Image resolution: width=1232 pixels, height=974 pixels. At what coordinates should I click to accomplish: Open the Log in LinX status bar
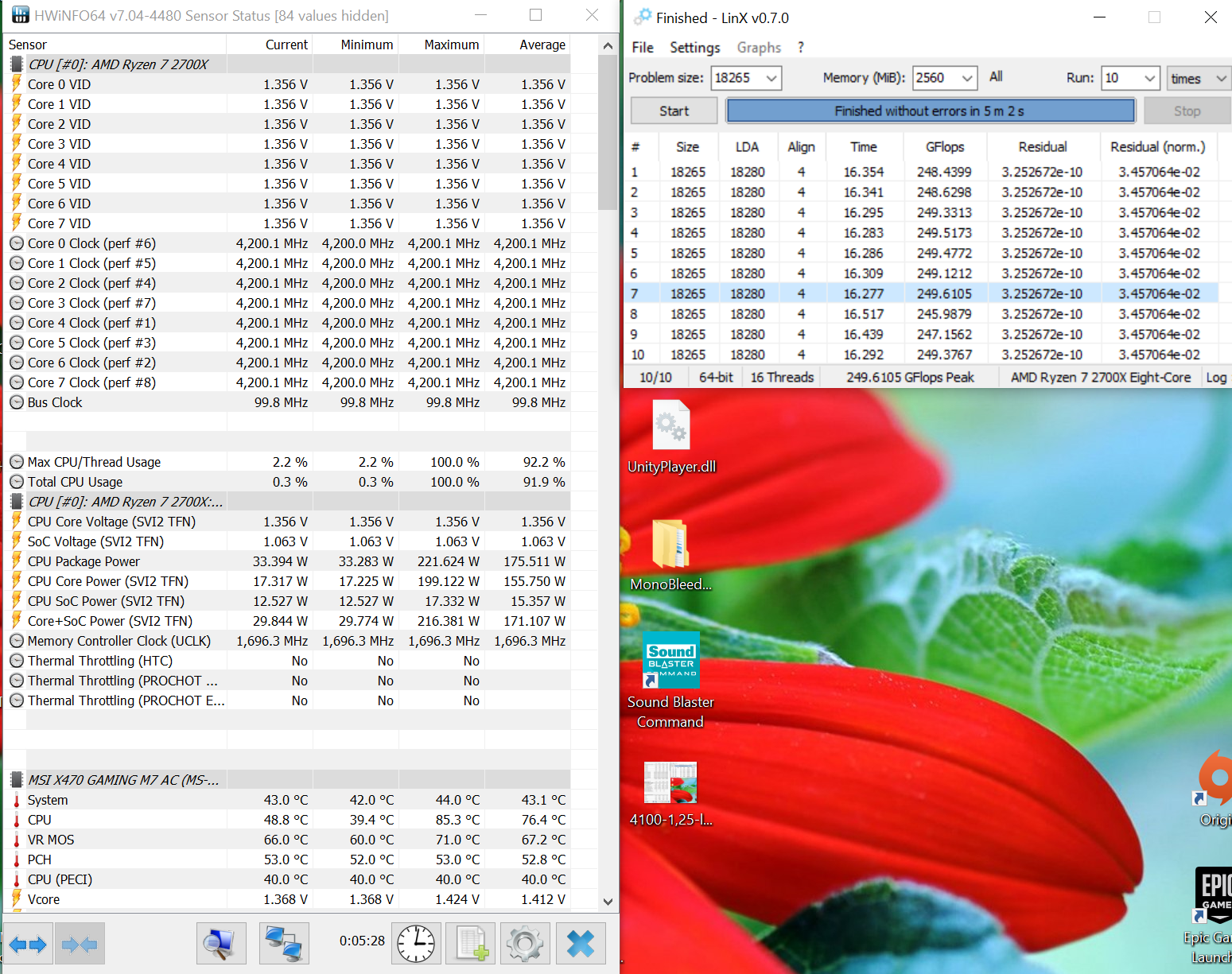click(1216, 377)
